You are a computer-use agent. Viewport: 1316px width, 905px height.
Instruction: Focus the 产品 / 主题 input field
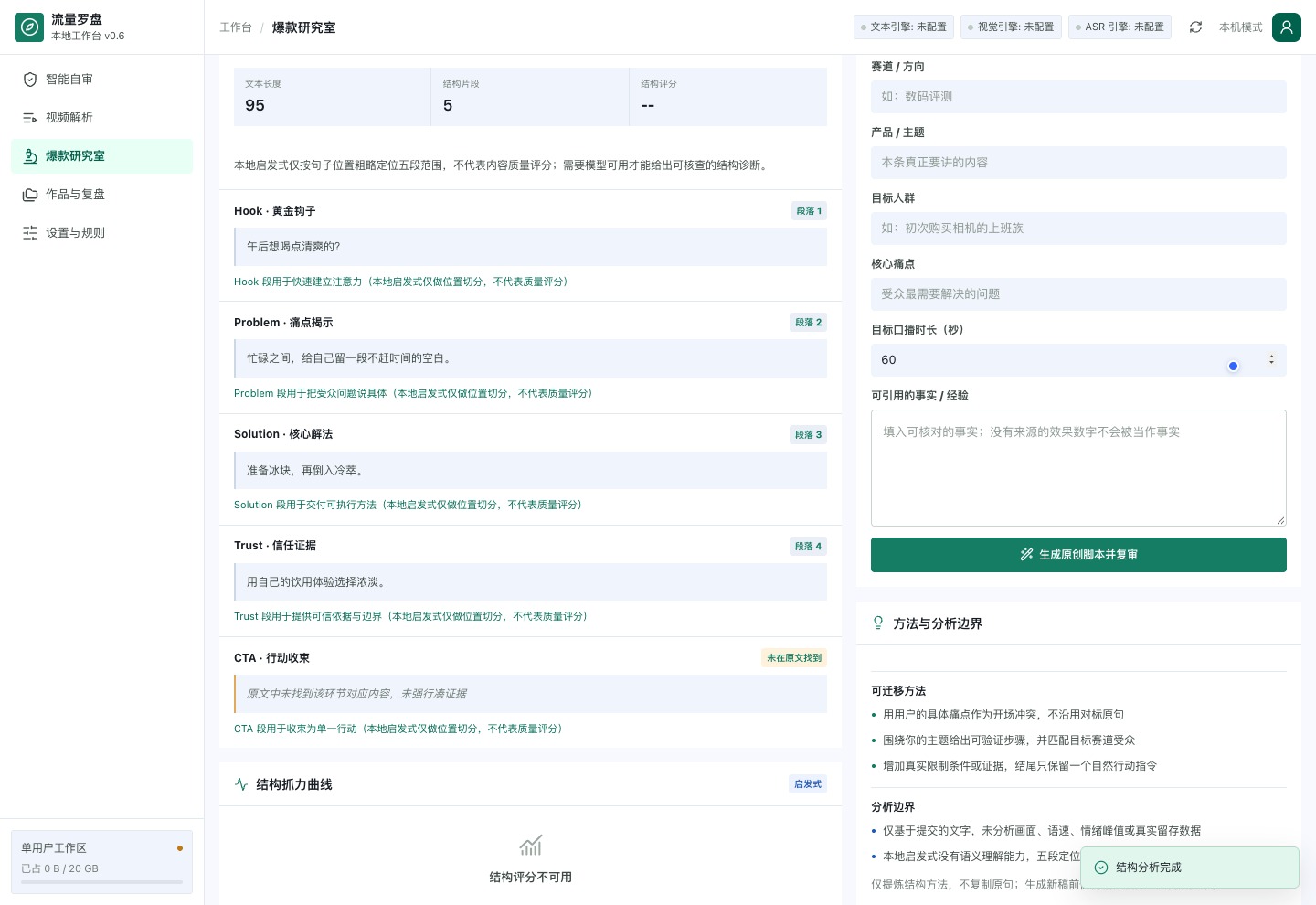[x=1078, y=163]
